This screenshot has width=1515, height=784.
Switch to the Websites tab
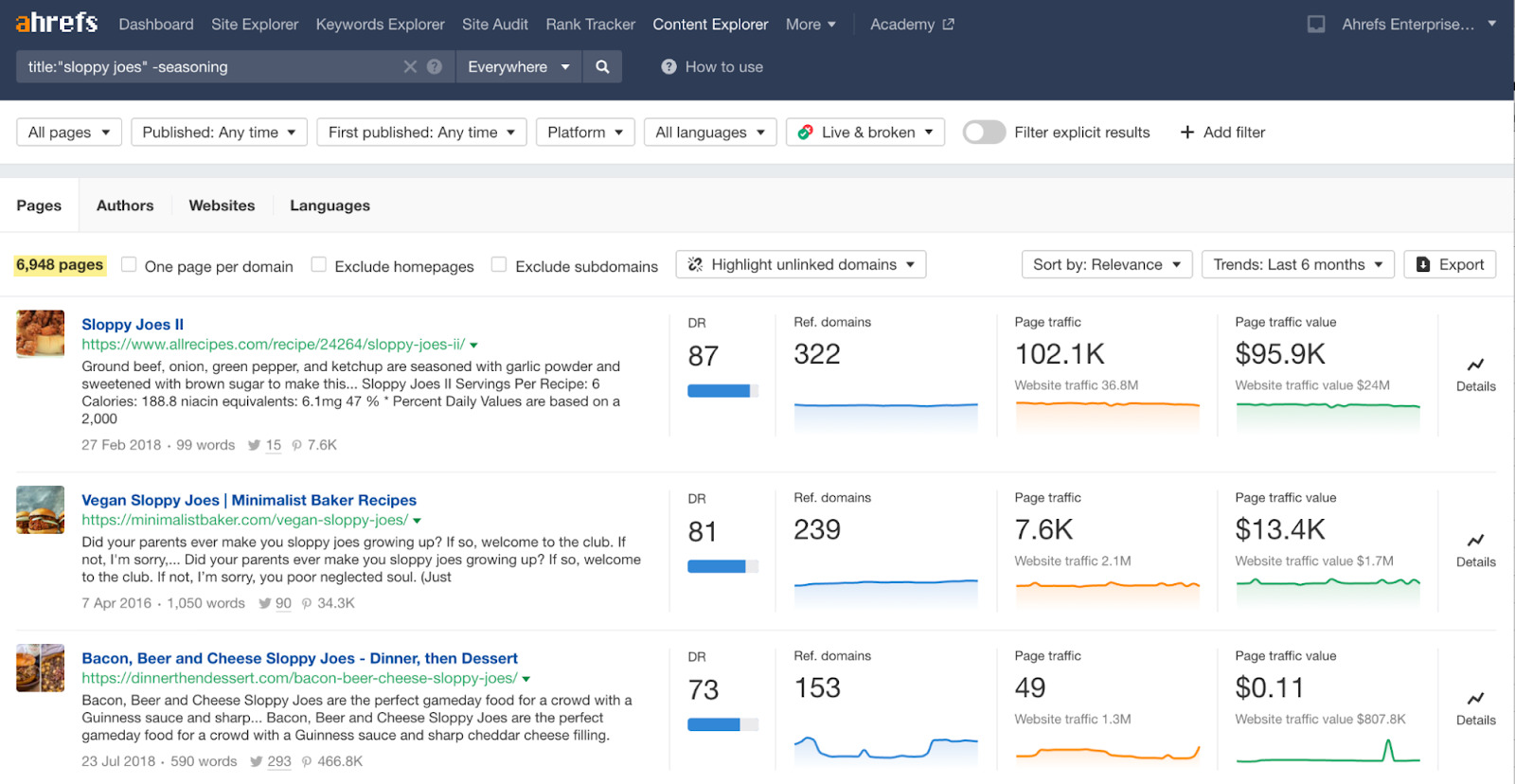pyautogui.click(x=222, y=205)
